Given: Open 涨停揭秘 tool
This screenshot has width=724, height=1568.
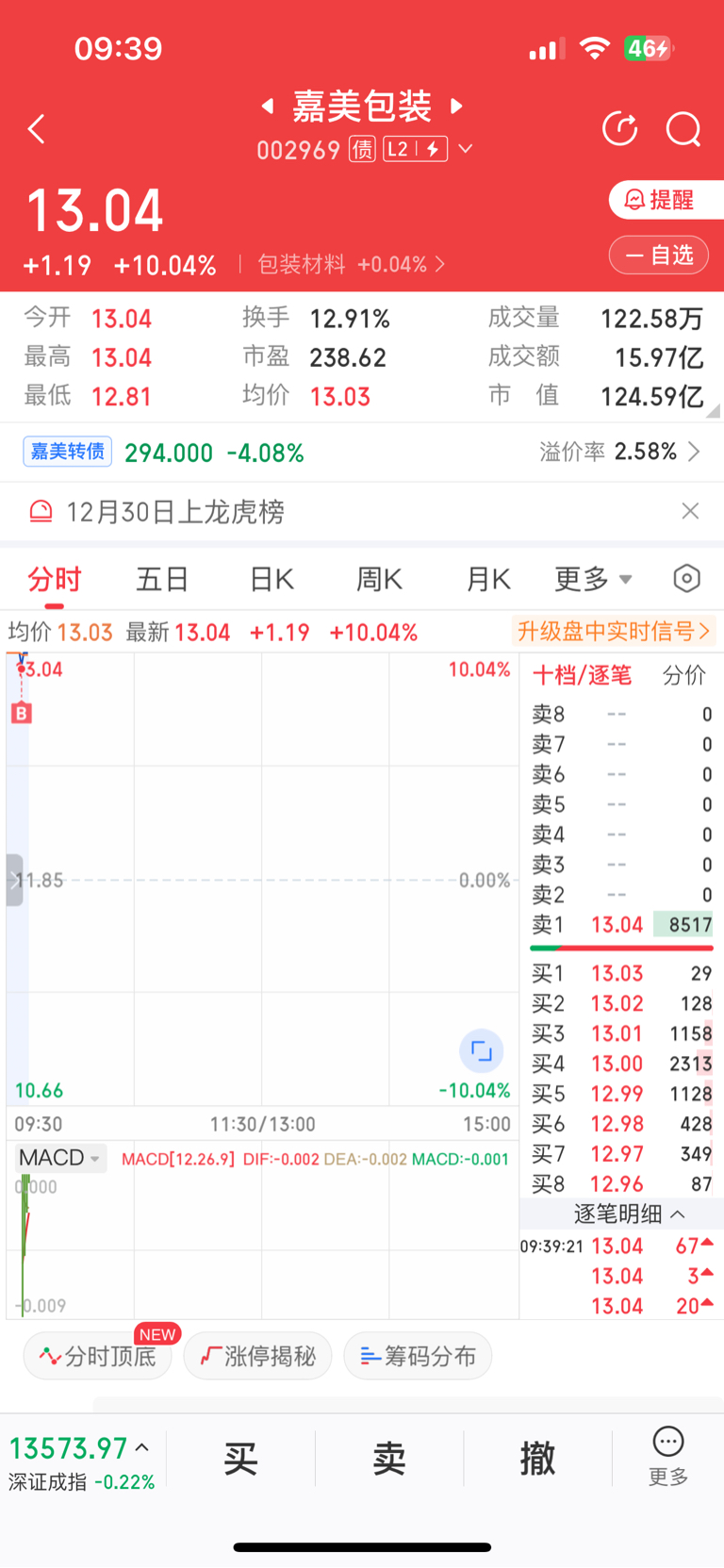Looking at the screenshot, I should (257, 1356).
